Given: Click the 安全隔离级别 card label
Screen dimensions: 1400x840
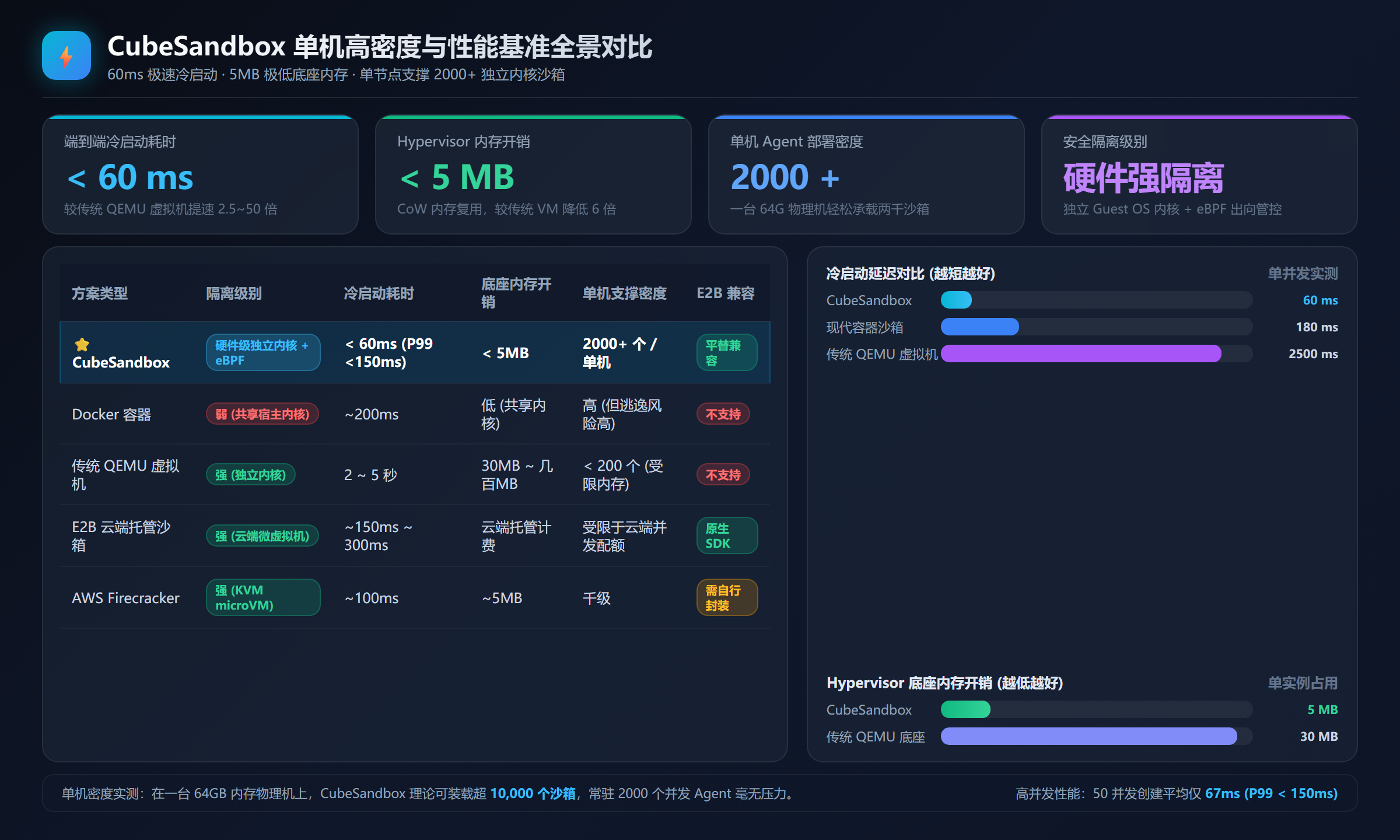Looking at the screenshot, I should [x=1105, y=142].
